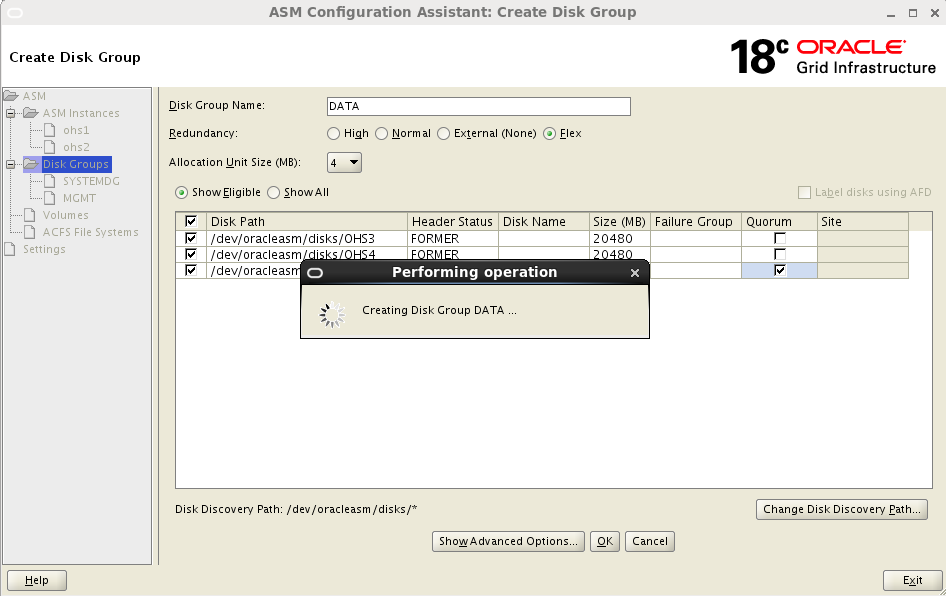Viewport: 946px width, 596px height.
Task: Uncheck the OHS4 disk row checkbox
Action: pos(191,254)
